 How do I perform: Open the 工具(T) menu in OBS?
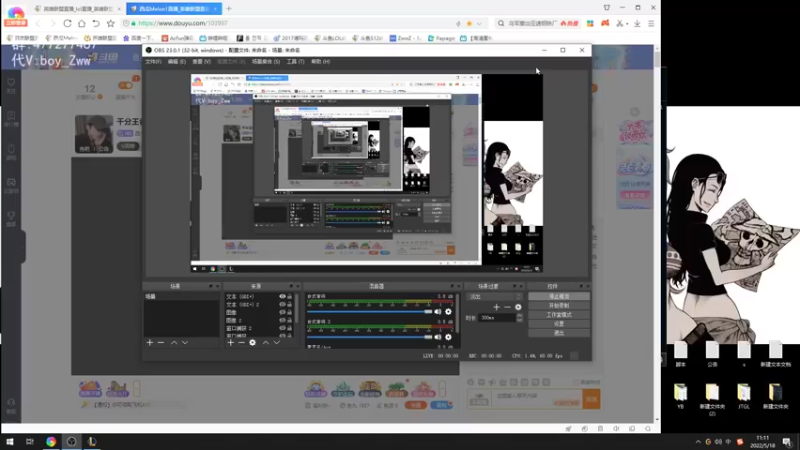pos(295,61)
